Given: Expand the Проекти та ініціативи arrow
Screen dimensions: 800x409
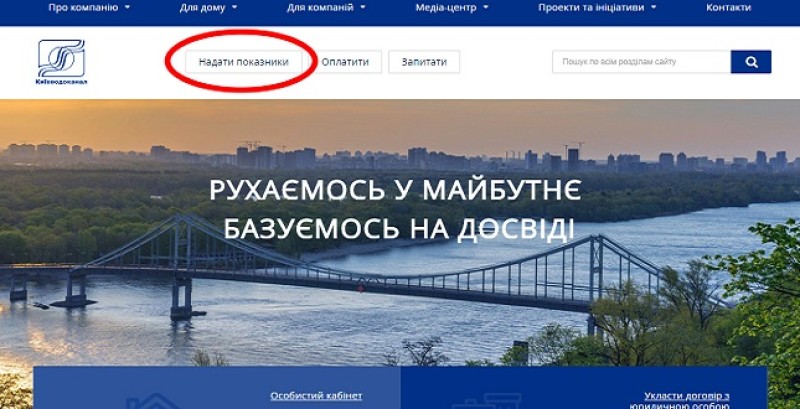Looking at the screenshot, I should (654, 8).
